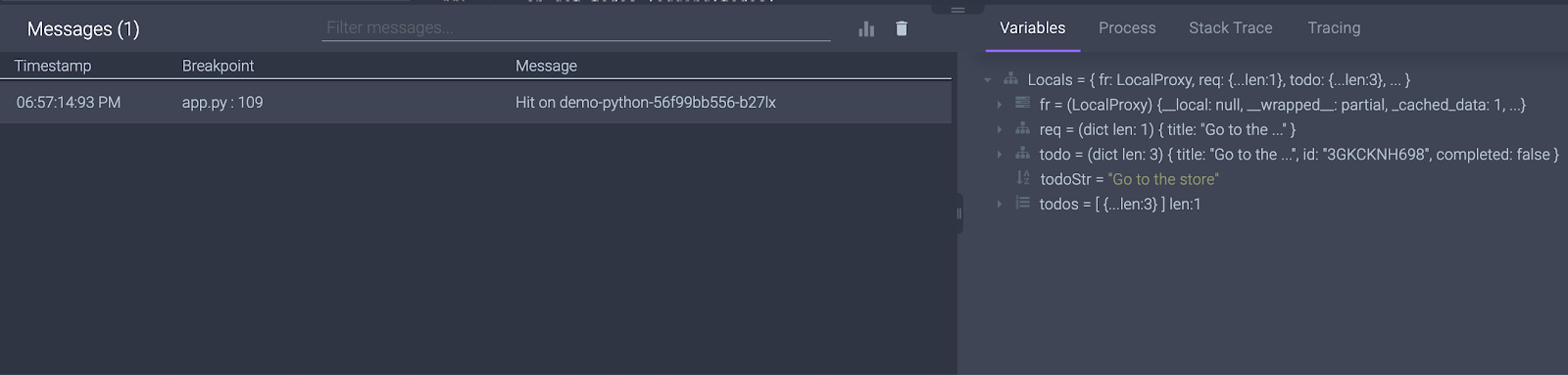Click the todoStr string type icon

pos(1023,178)
